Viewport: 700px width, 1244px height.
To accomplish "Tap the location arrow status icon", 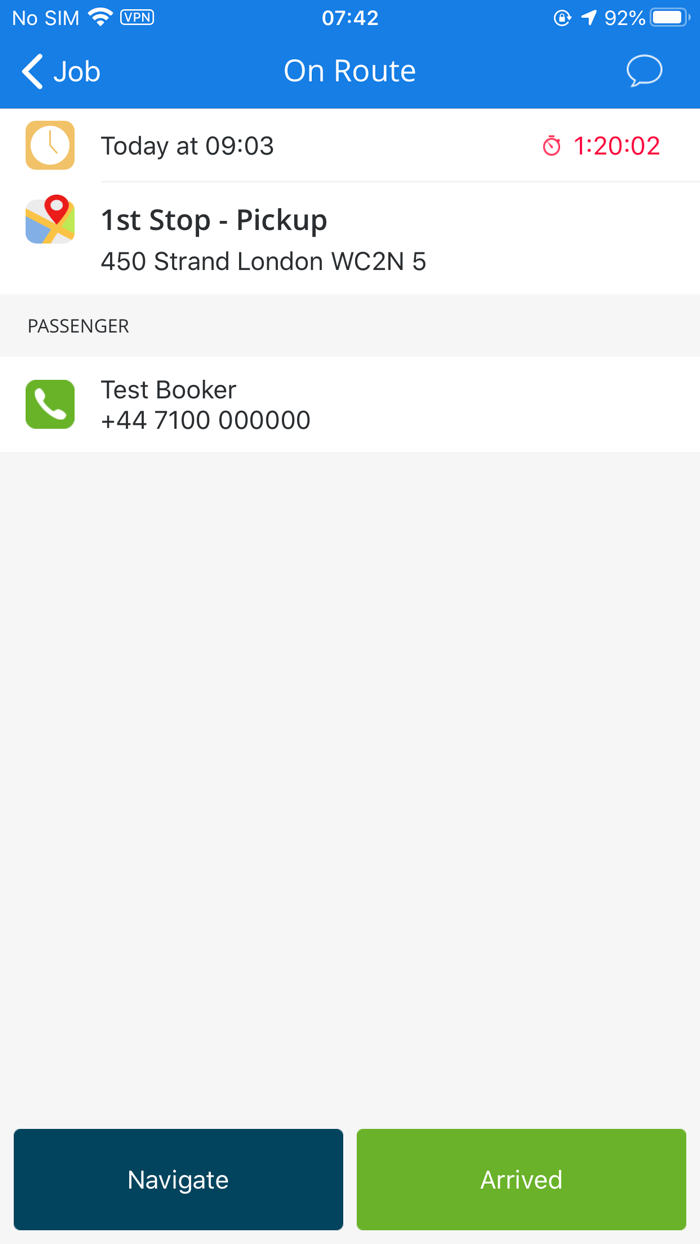I will click(589, 17).
